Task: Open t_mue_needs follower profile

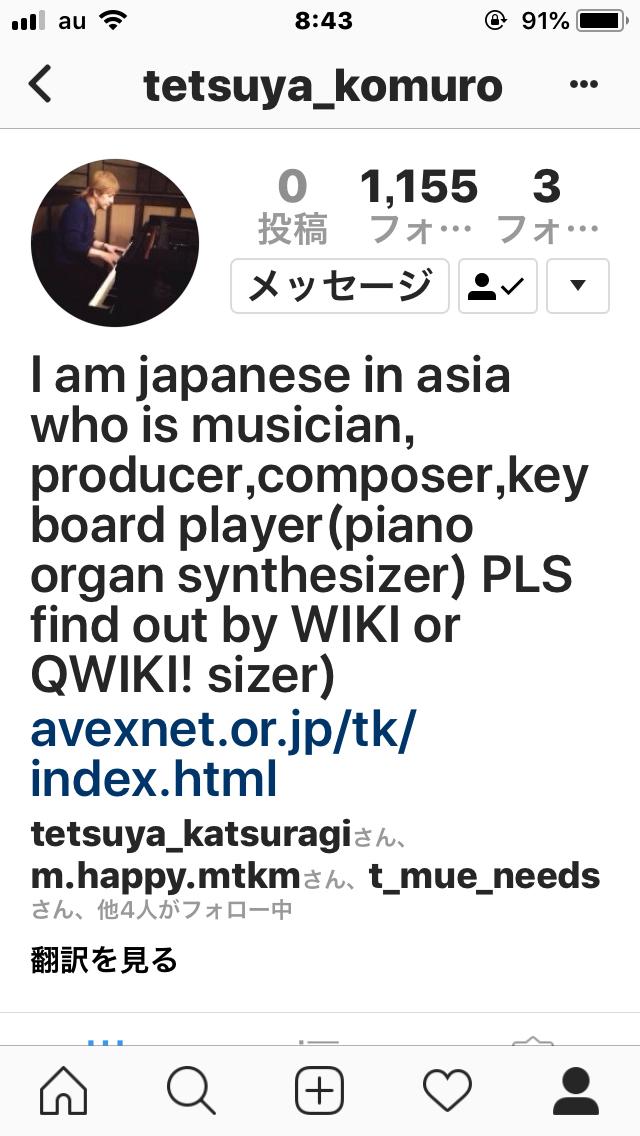Action: (484, 877)
